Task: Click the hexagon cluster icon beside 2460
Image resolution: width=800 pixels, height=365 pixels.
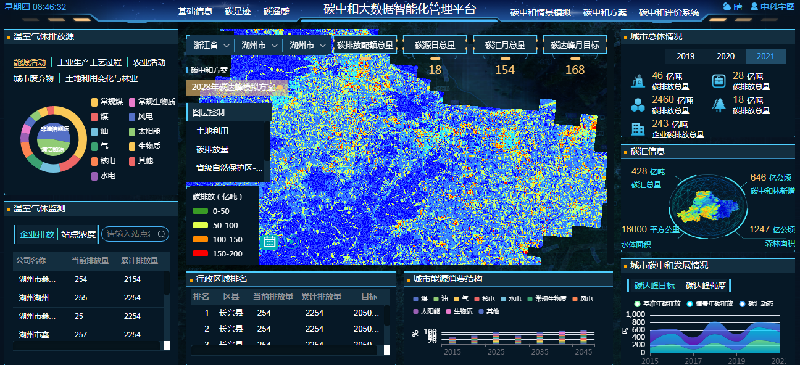Action: [638, 105]
